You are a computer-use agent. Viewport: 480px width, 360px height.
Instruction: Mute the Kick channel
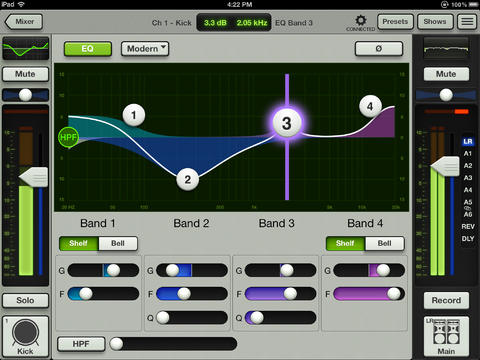(x=25, y=74)
